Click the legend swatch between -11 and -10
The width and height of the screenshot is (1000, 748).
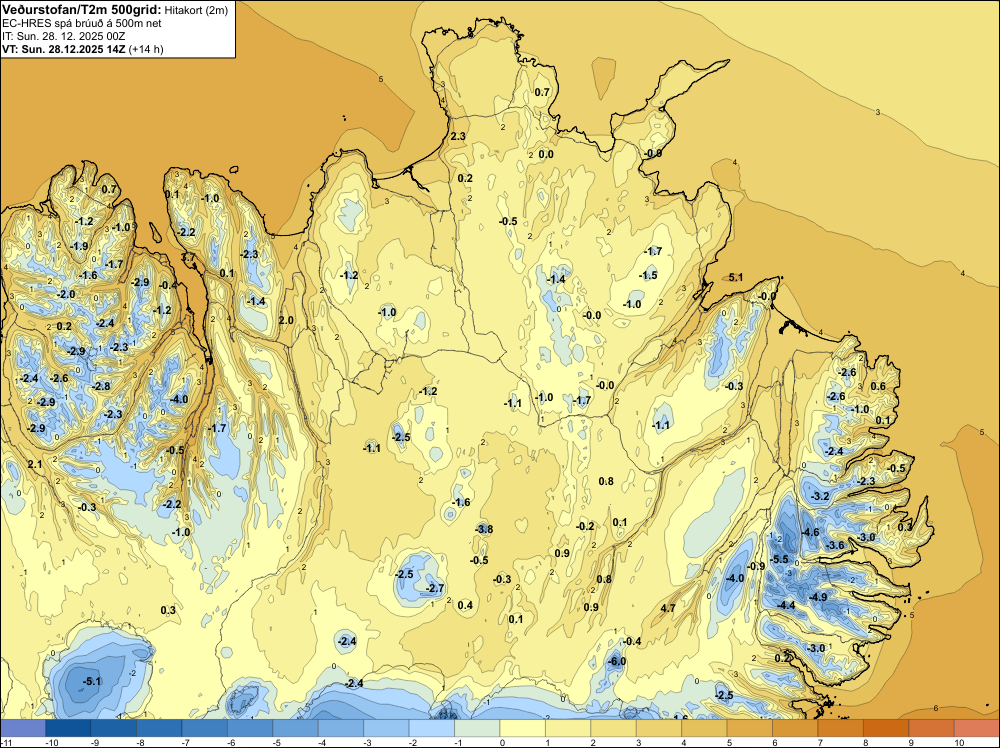pos(23,728)
